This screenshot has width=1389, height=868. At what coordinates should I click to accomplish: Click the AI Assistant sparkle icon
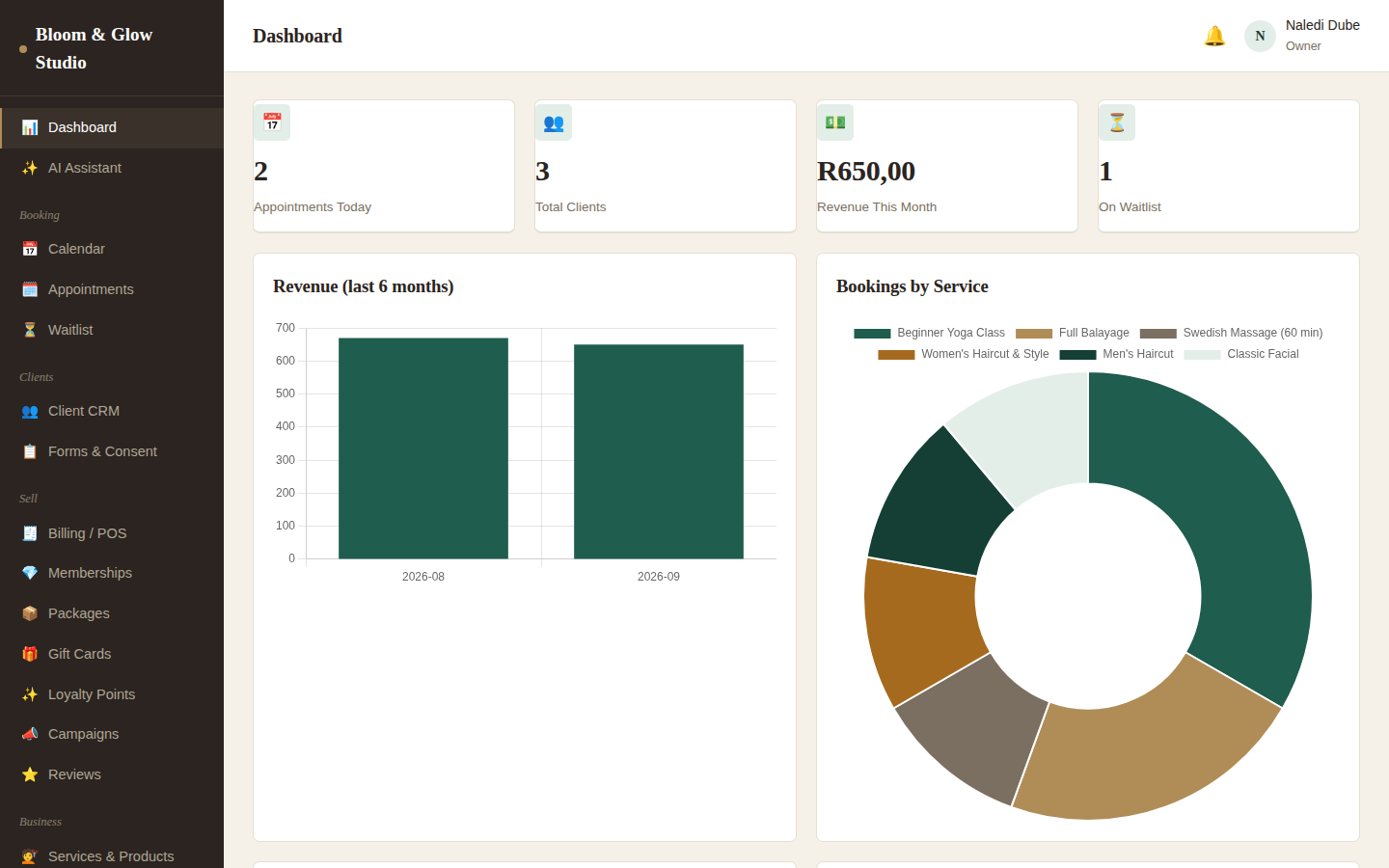click(30, 168)
